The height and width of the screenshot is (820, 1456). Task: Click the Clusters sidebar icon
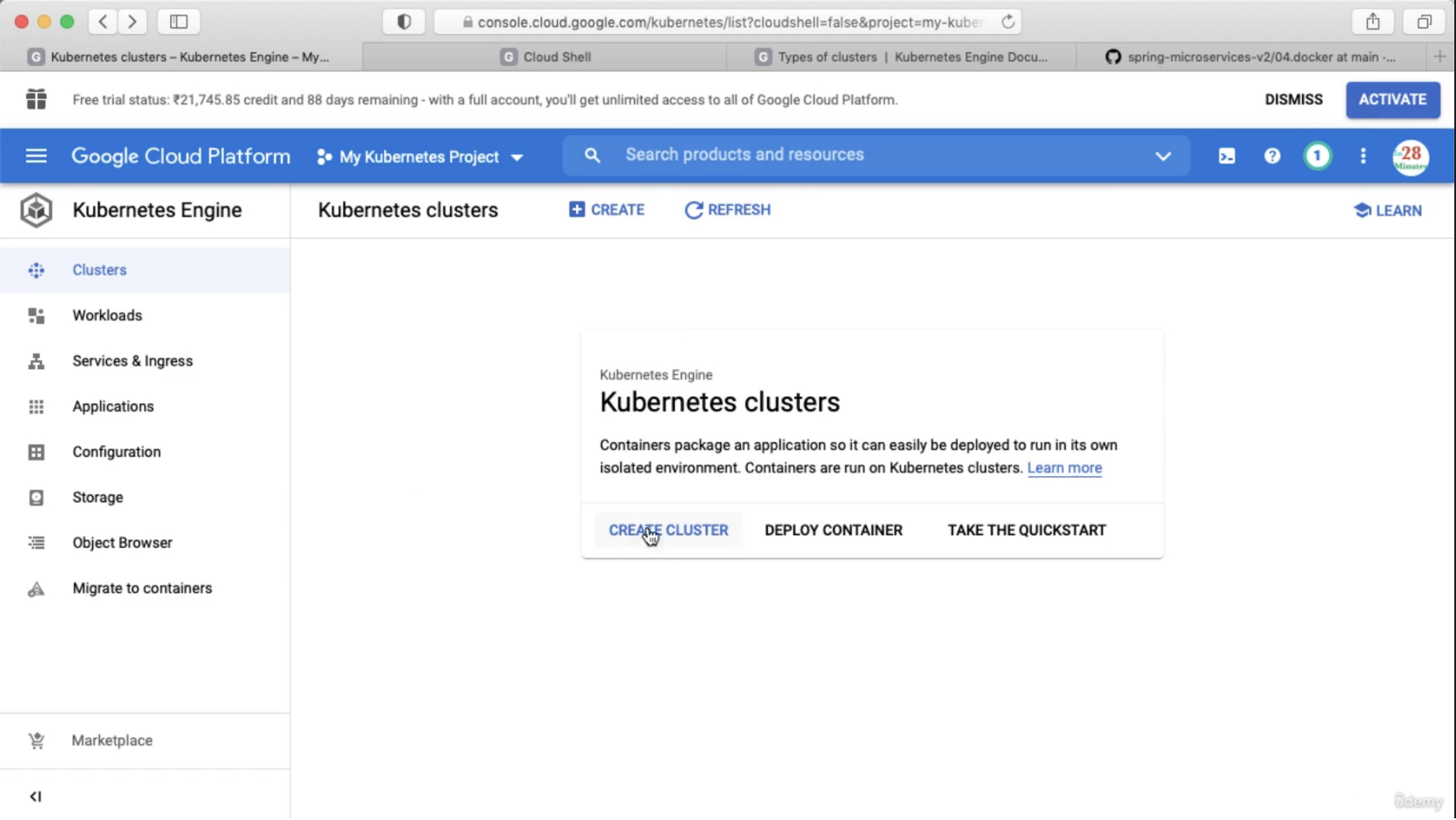pos(36,270)
